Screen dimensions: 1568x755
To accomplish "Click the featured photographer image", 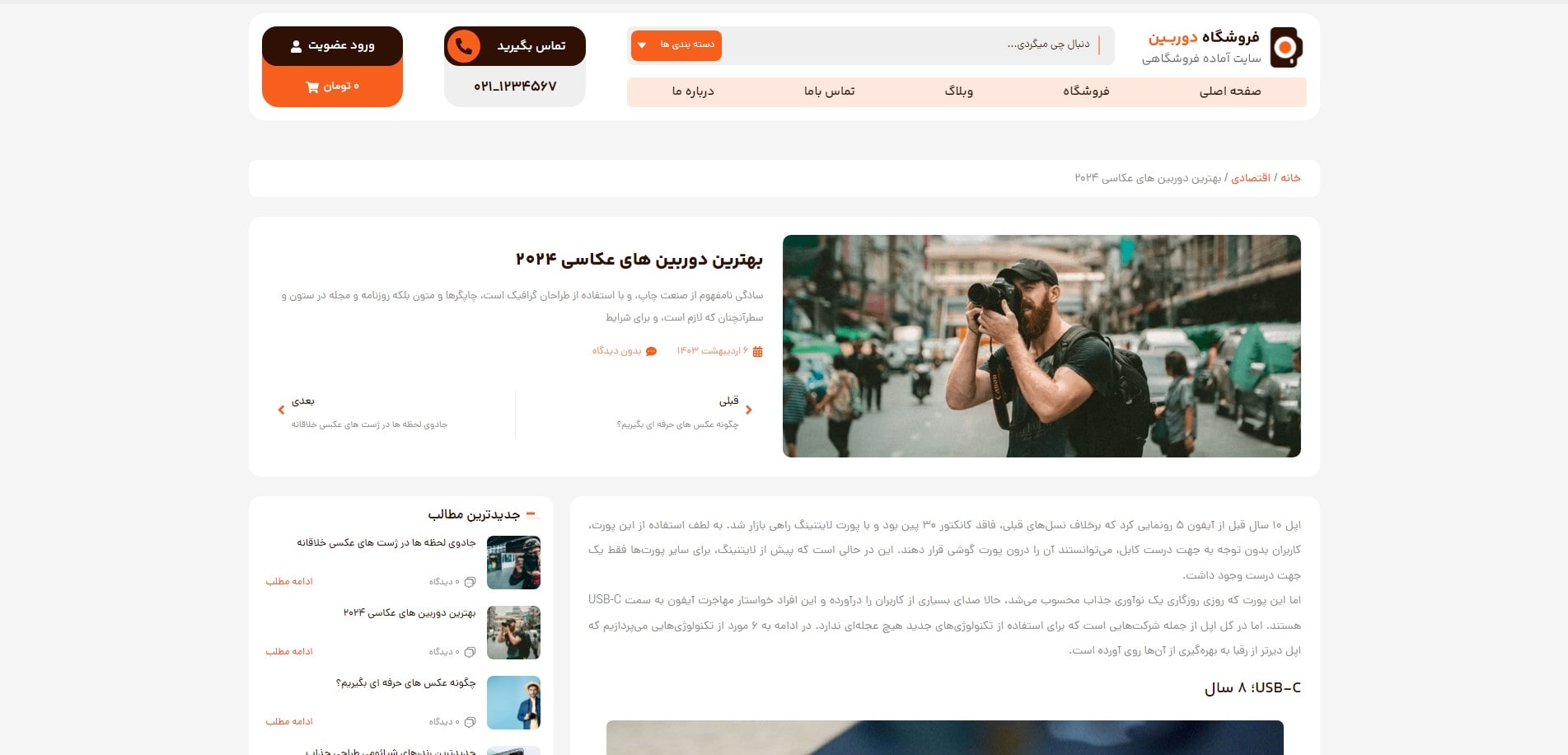I will pos(1041,346).
